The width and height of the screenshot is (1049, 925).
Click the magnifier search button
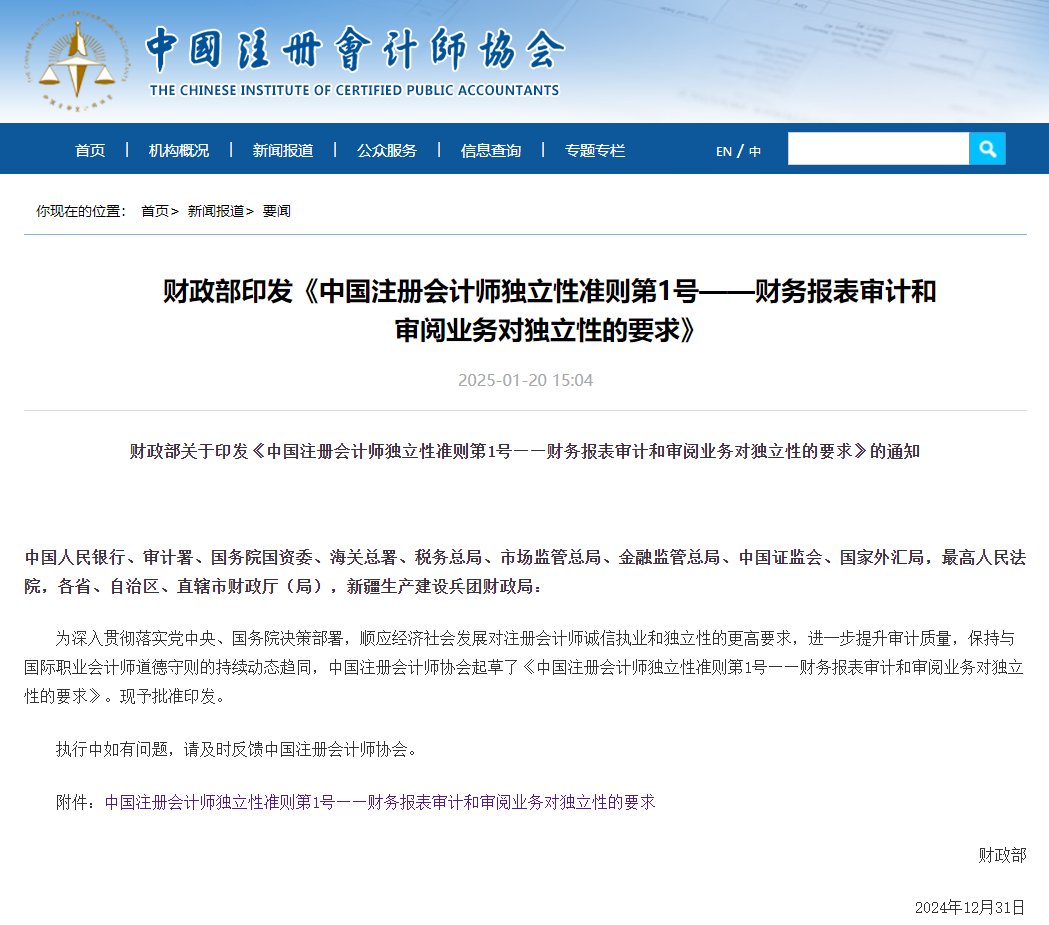987,149
